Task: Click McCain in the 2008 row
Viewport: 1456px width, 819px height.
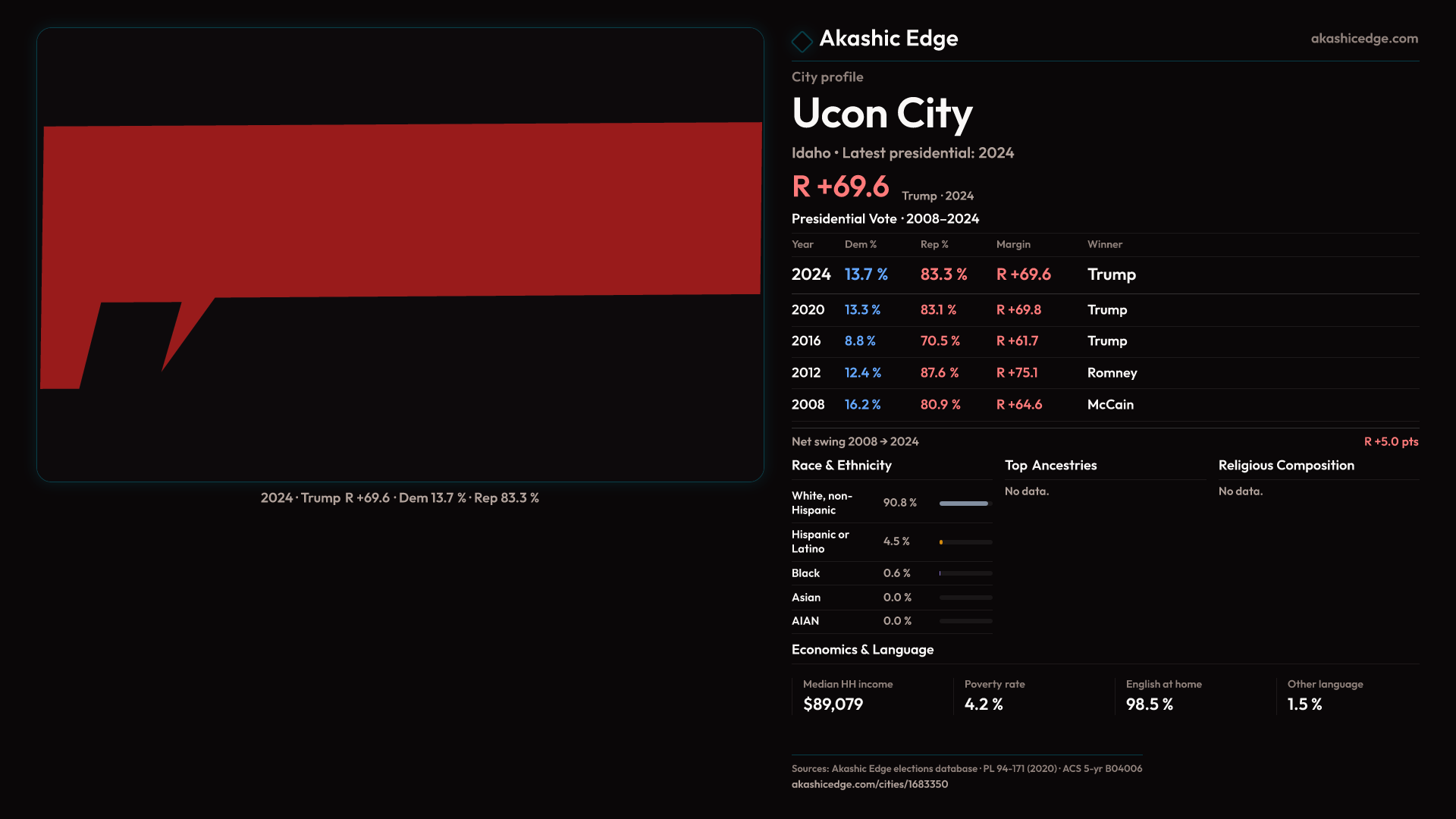Action: pos(1110,405)
